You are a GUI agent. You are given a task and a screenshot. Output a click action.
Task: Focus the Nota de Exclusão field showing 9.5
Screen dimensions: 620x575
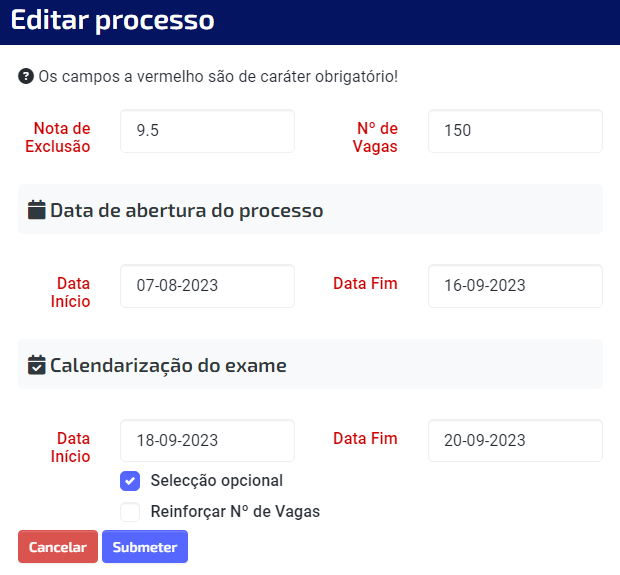coord(208,131)
